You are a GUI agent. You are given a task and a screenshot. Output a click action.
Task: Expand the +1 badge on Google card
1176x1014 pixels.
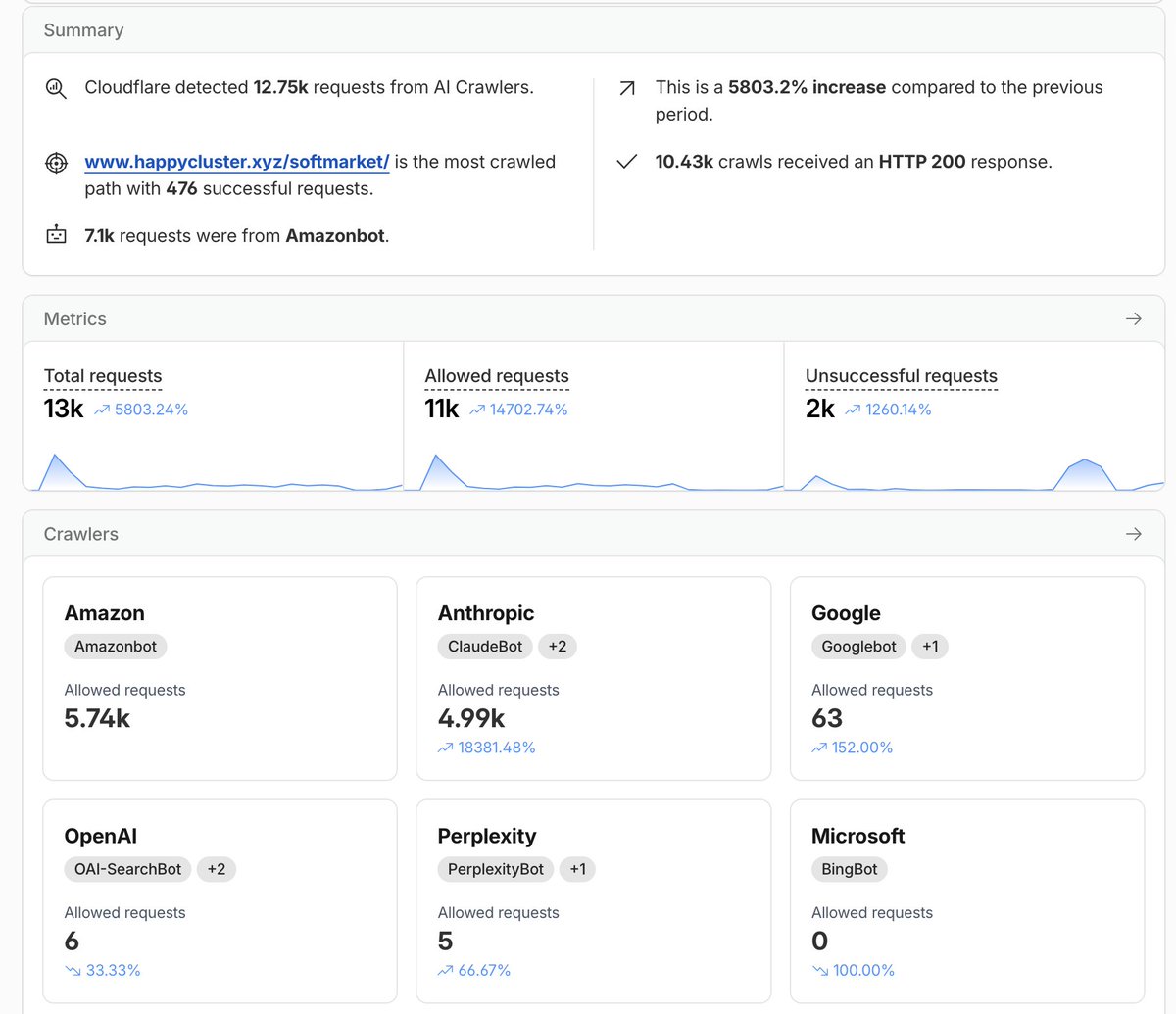click(x=931, y=647)
